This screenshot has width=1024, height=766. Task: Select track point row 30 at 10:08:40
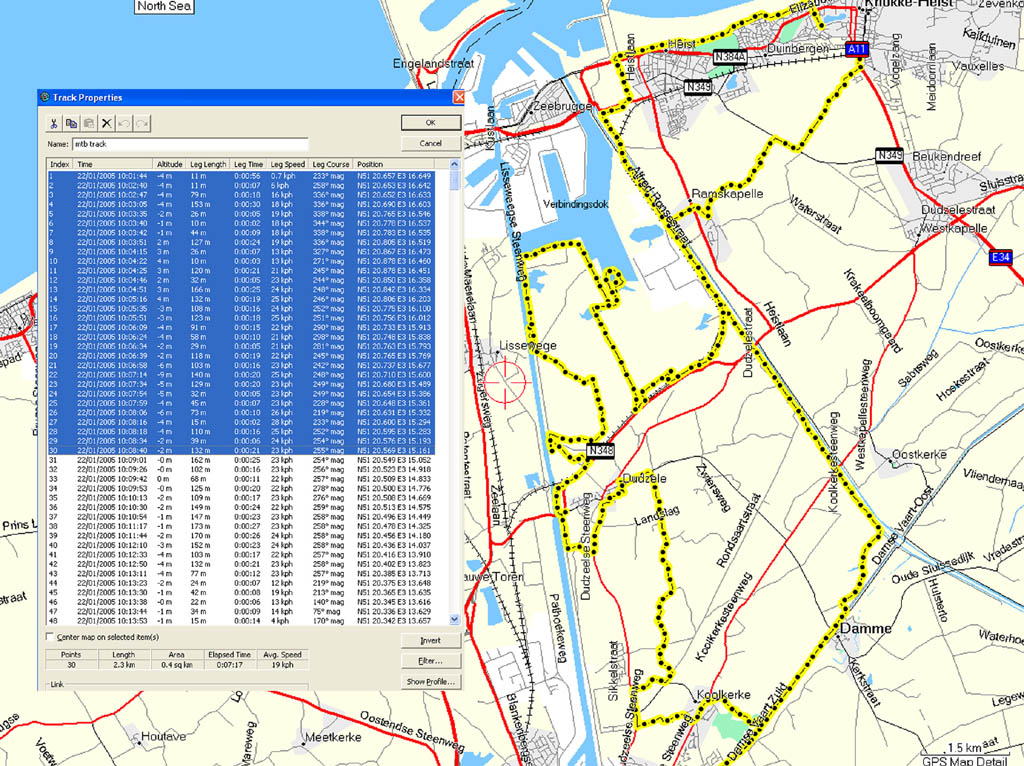[x=242, y=451]
